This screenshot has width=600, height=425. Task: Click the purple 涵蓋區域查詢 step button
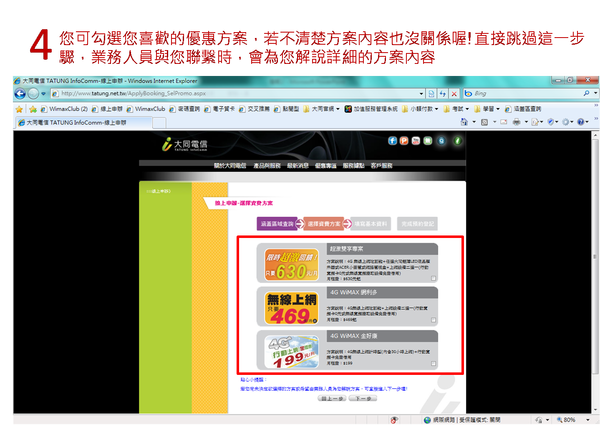pyautogui.click(x=277, y=224)
